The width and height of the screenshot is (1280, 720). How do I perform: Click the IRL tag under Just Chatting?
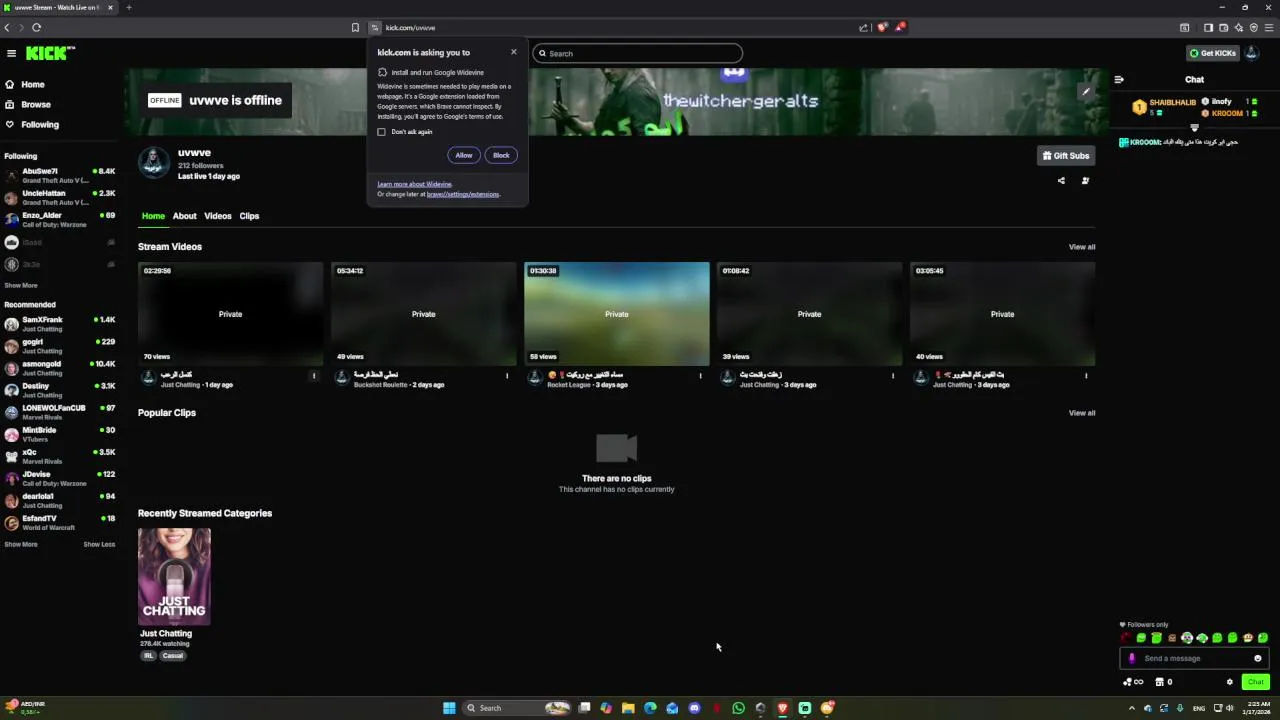tap(148, 656)
